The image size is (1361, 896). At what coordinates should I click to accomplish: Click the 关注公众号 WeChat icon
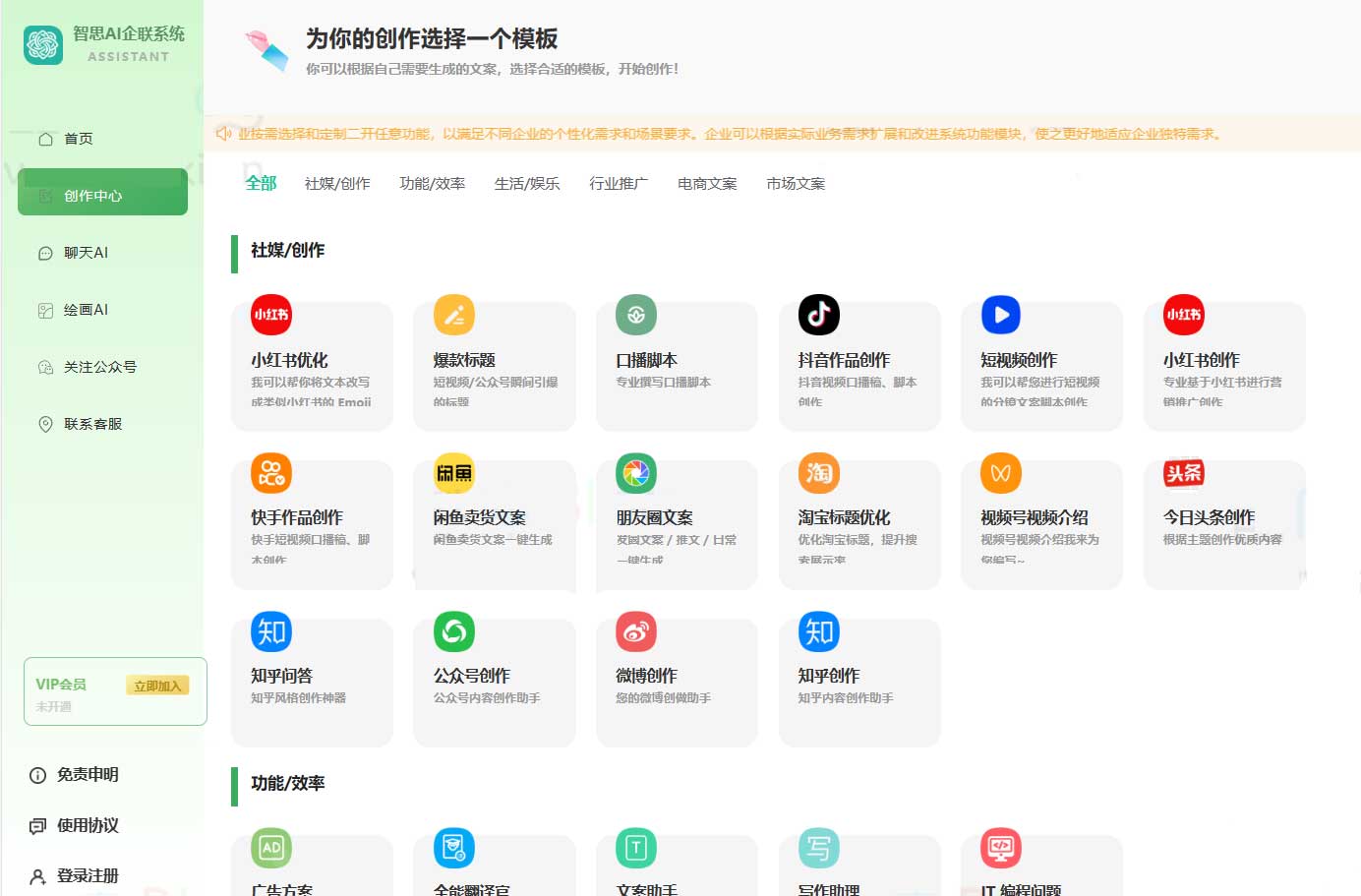point(45,367)
